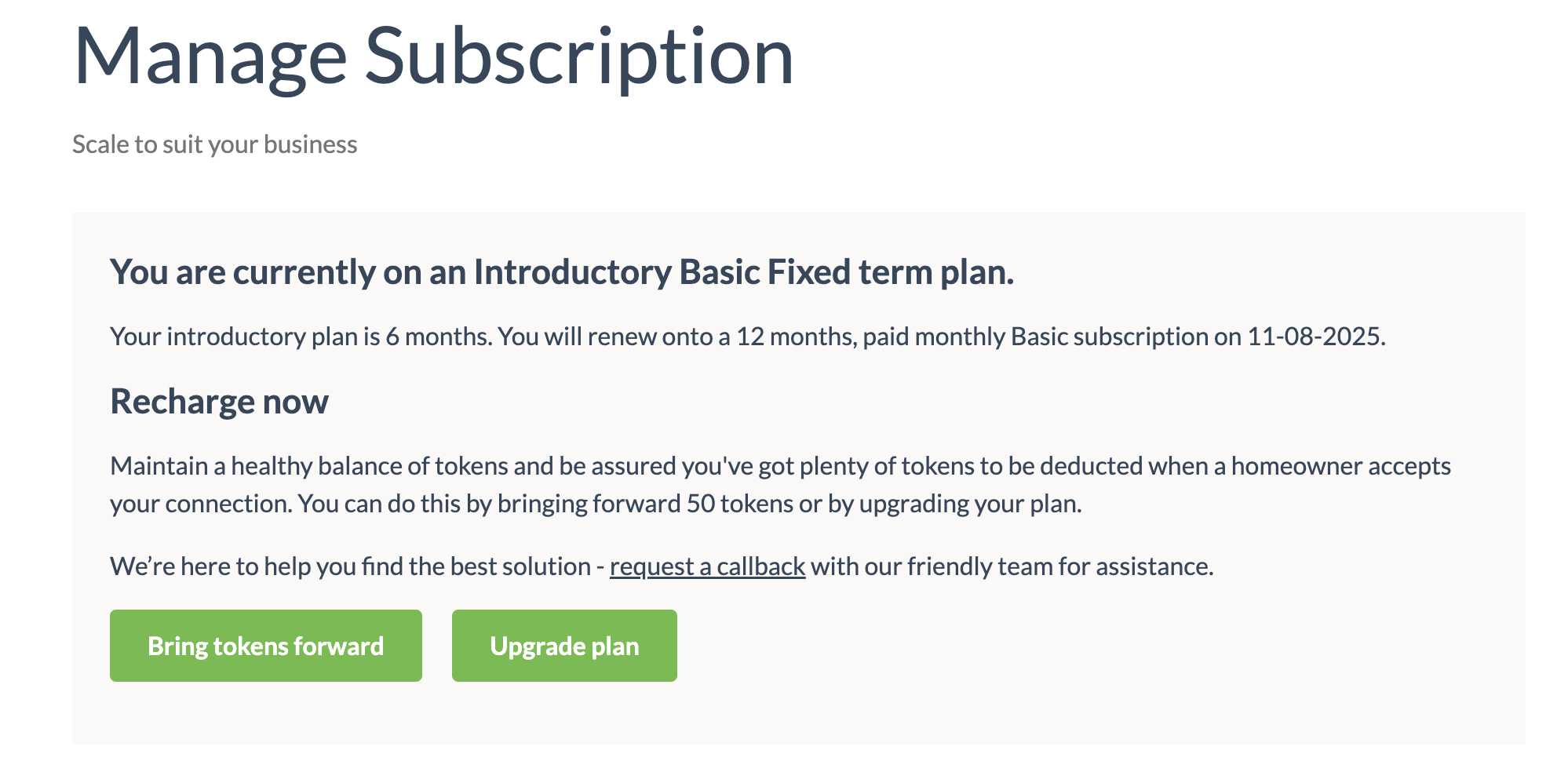Click the 'Basic subscription' text in renewal sentence
1568x772 pixels.
[1109, 337]
